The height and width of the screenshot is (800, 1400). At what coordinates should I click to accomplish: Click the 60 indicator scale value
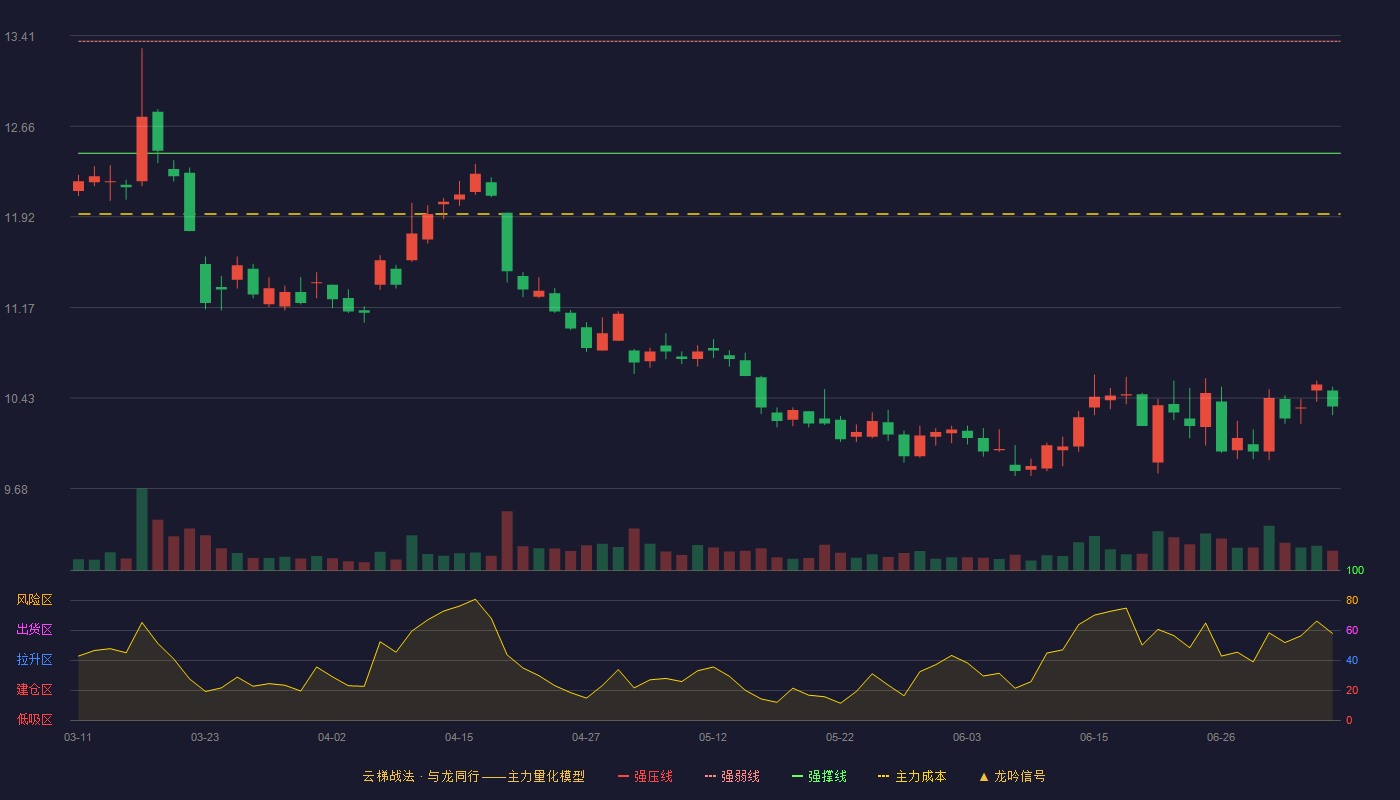coord(1352,630)
